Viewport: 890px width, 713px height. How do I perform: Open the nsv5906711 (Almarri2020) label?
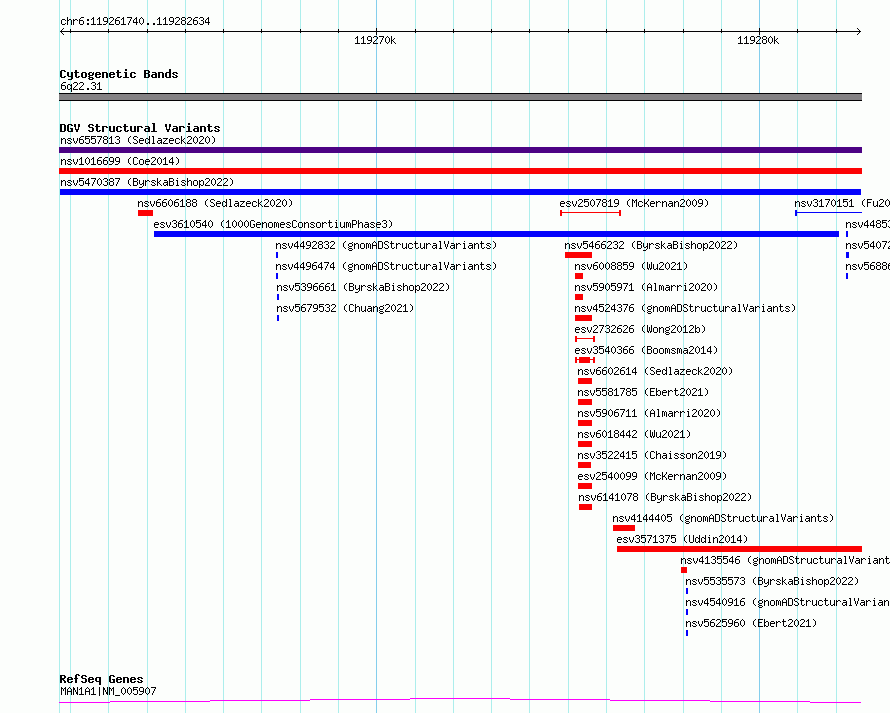pos(649,413)
